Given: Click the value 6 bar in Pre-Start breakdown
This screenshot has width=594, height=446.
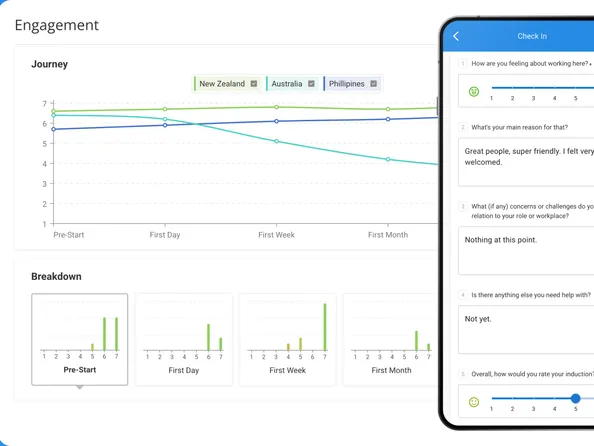Looking at the screenshot, I should [105, 334].
